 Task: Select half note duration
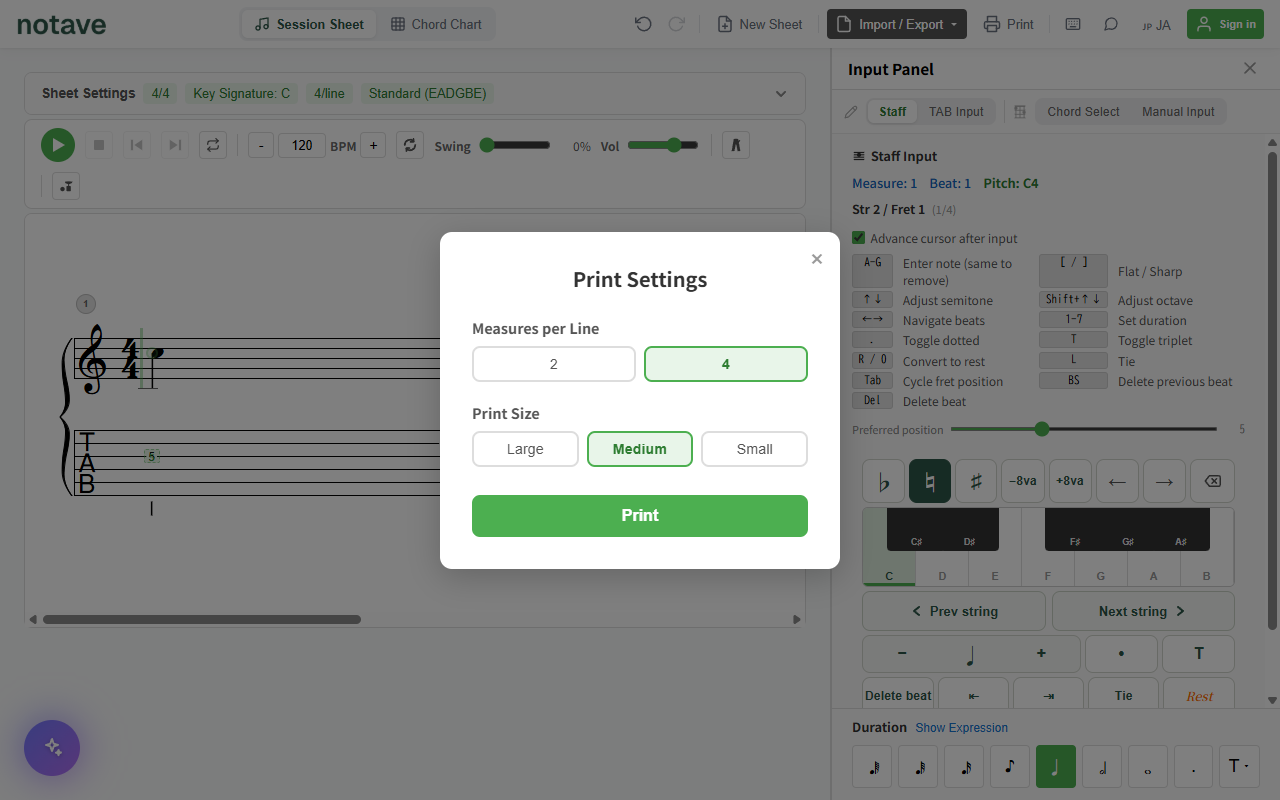tap(1102, 766)
